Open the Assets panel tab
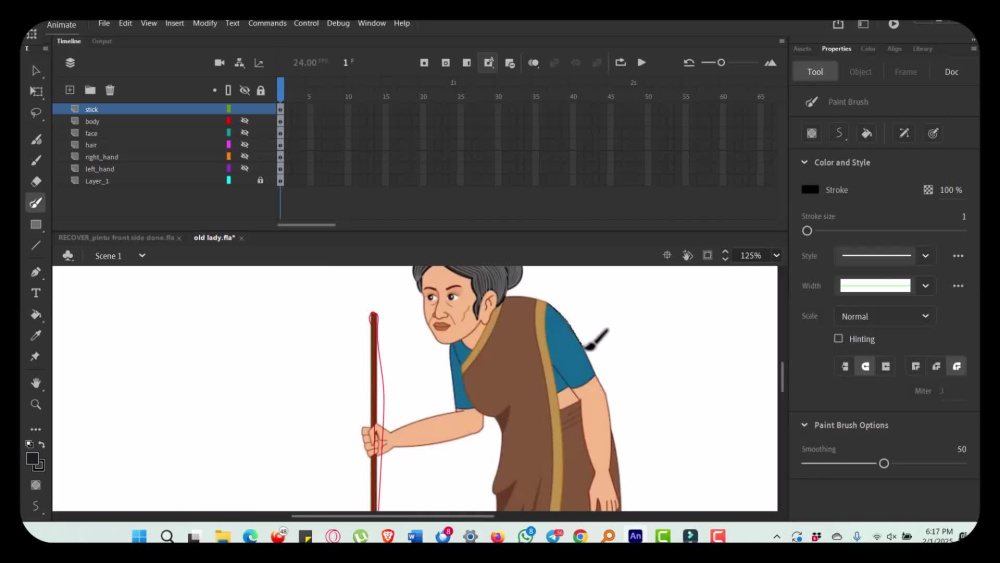The image size is (1000, 563). 802,48
